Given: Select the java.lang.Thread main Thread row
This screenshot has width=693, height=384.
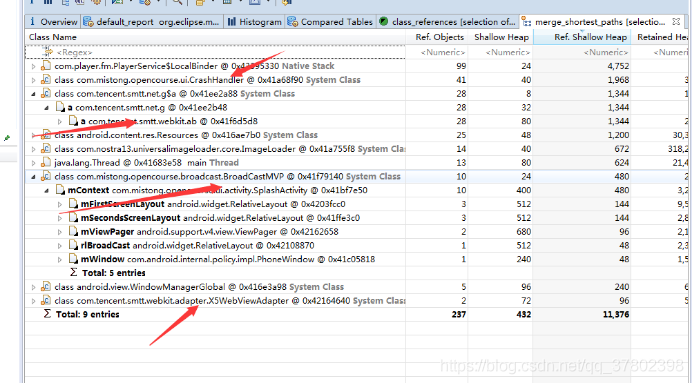Looking at the screenshot, I should point(215,163).
